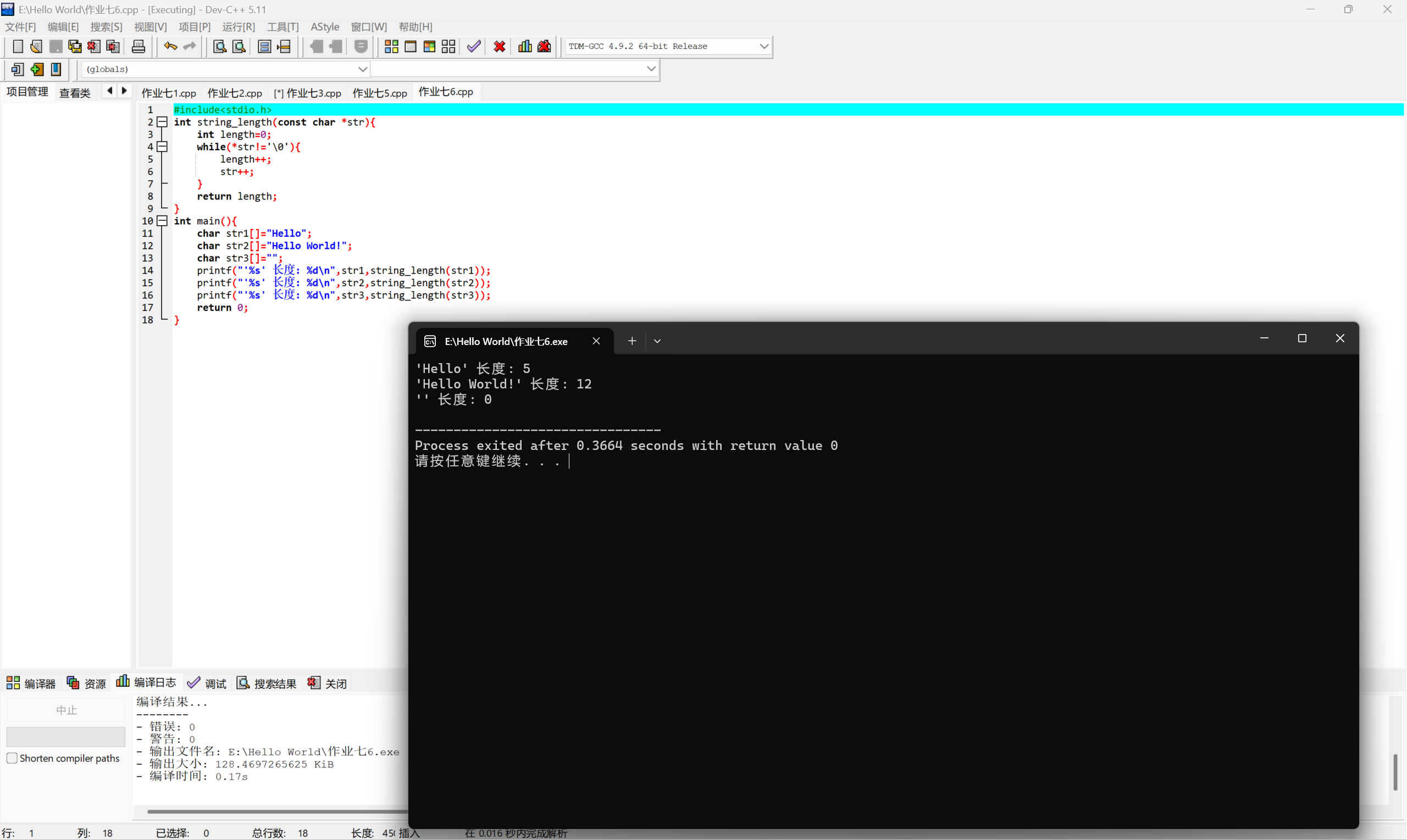
Task: Collapse the main function fold marker
Action: [163, 221]
